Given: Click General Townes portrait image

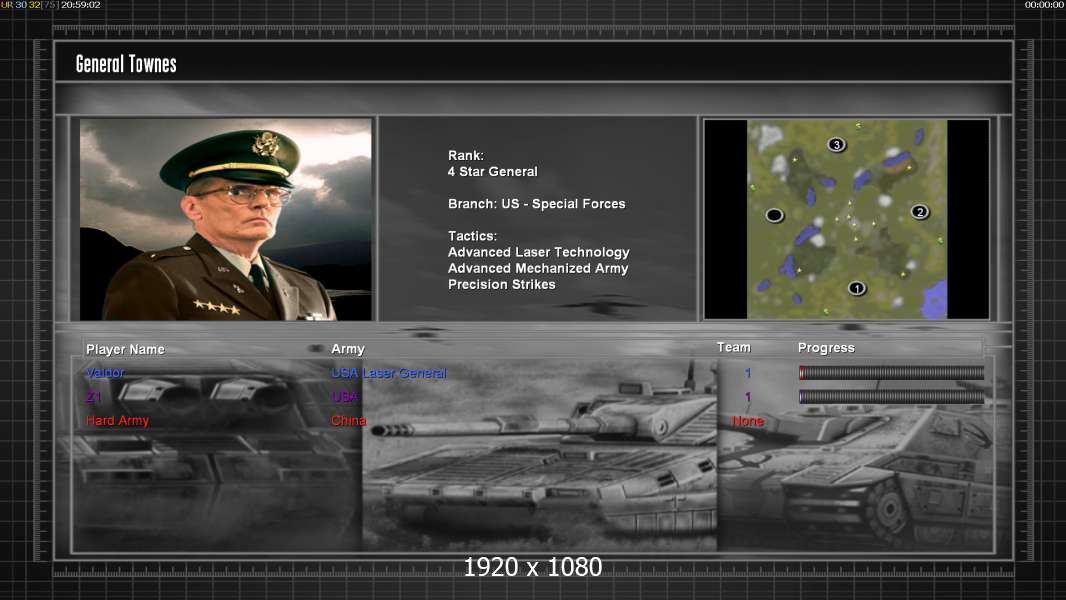Looking at the screenshot, I should pyautogui.click(x=226, y=219).
